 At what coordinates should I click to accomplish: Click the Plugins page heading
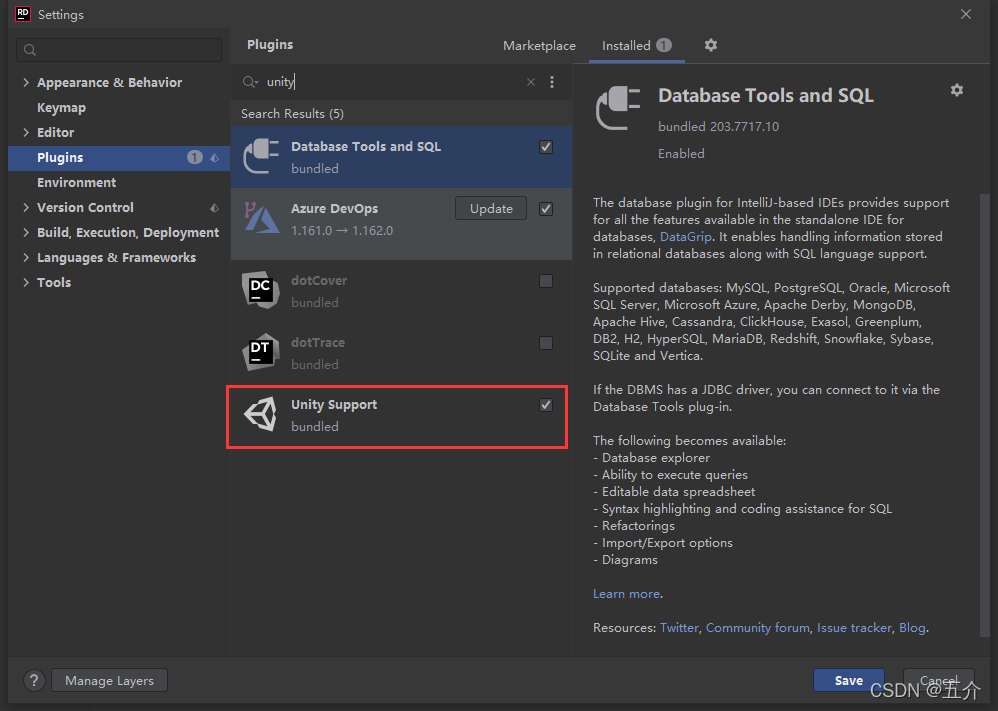[x=270, y=45]
